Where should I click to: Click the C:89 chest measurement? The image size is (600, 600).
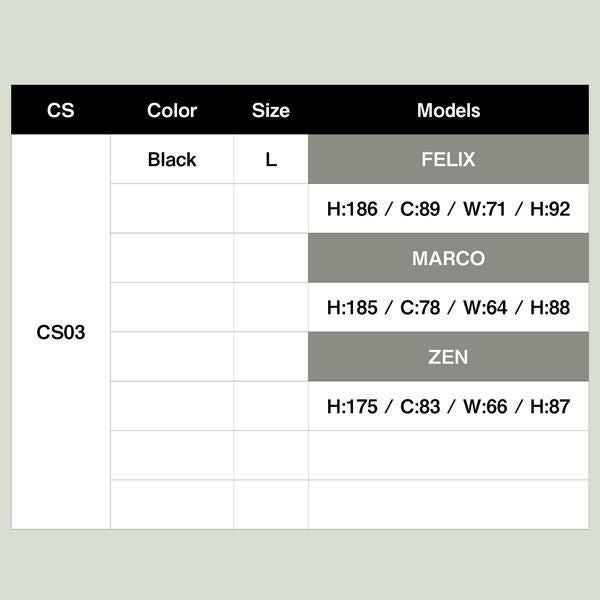click(x=420, y=210)
